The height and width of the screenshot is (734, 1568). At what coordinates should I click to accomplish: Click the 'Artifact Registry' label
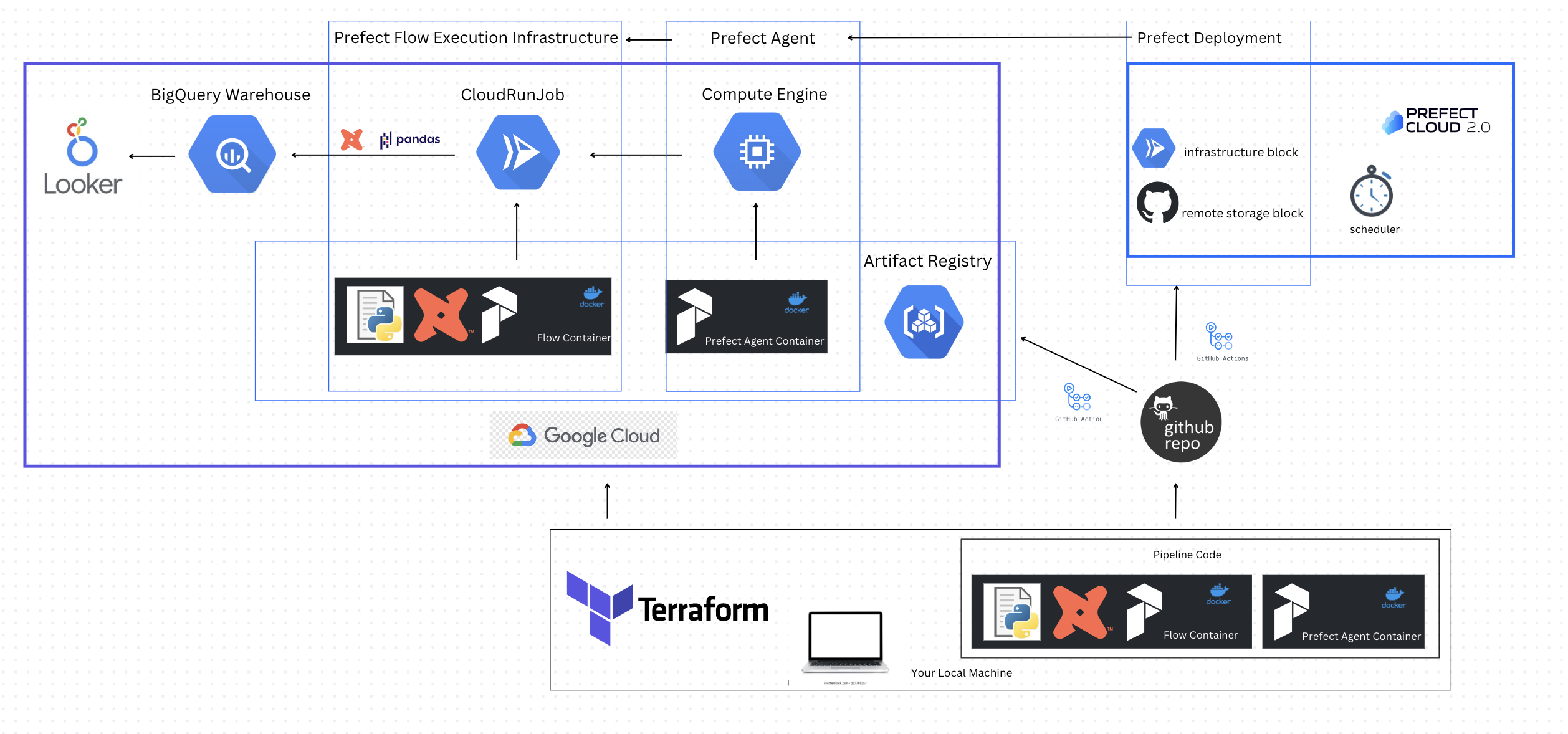pos(927,261)
